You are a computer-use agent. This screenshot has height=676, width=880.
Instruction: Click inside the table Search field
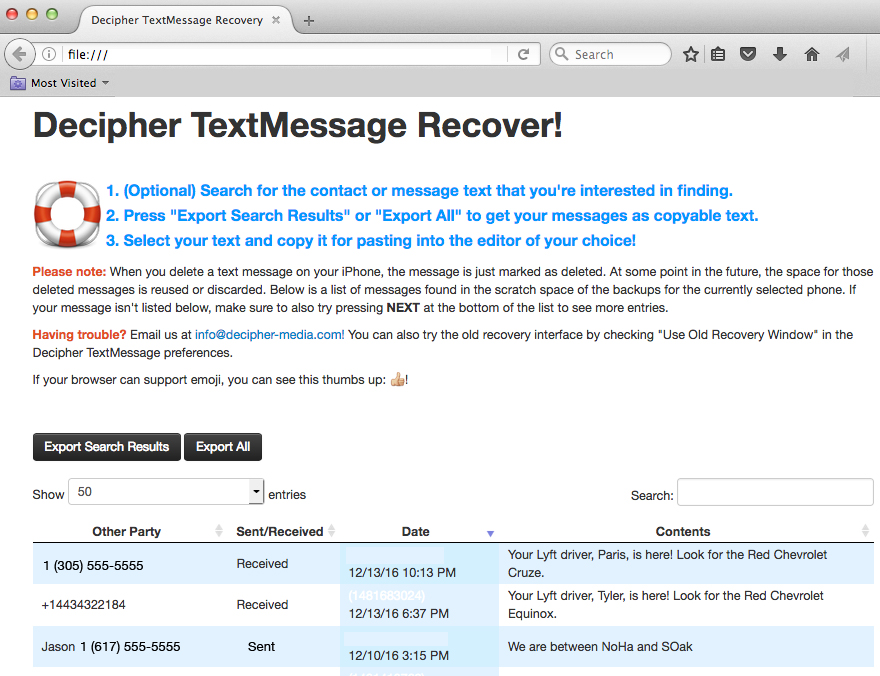[775, 493]
